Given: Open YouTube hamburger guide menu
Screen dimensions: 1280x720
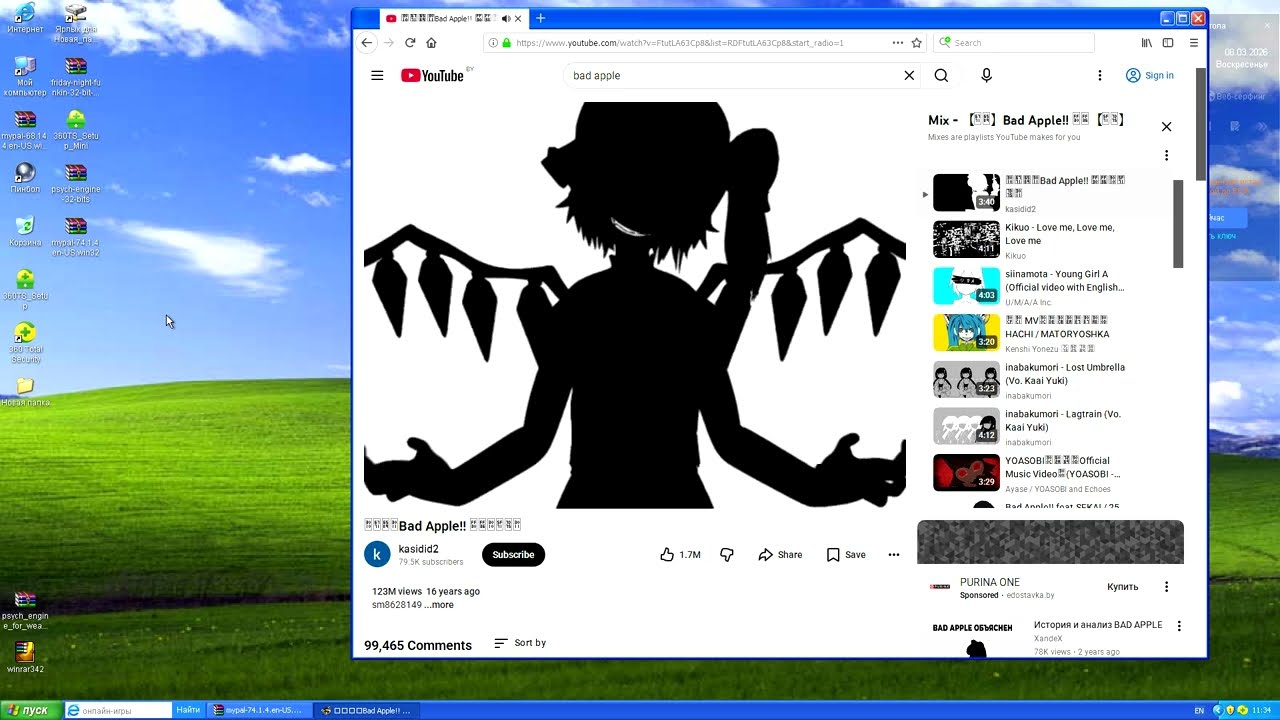Looking at the screenshot, I should coord(377,75).
